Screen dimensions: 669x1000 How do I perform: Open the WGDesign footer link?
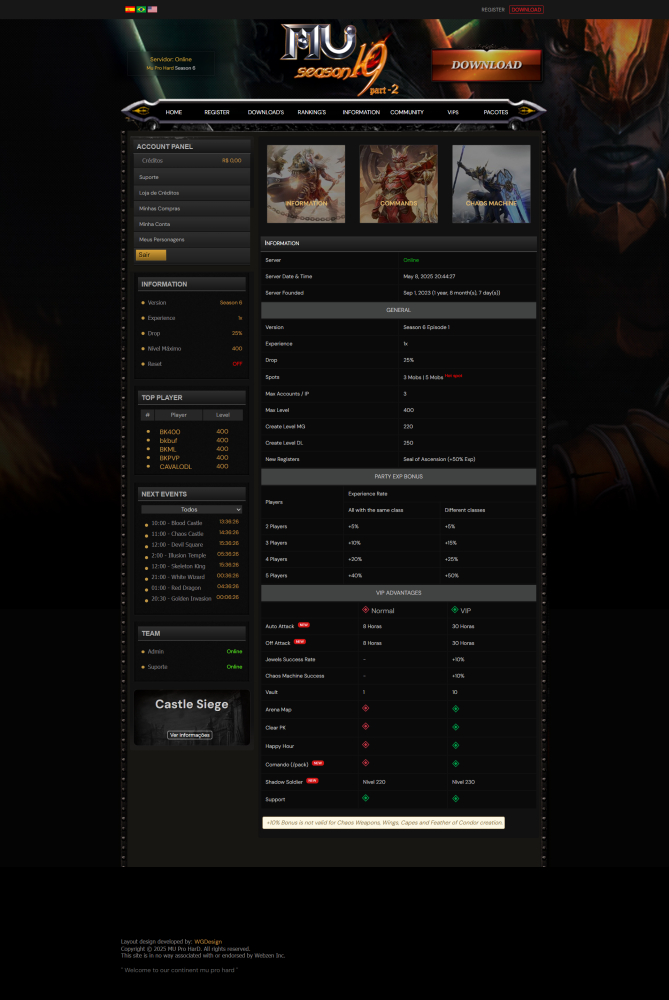click(x=208, y=941)
